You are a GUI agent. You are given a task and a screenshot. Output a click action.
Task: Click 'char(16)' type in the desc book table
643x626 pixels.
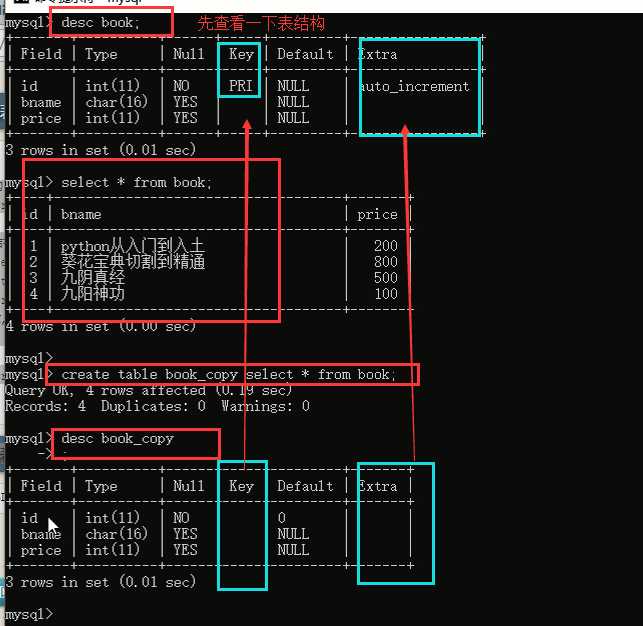[x=116, y=102]
